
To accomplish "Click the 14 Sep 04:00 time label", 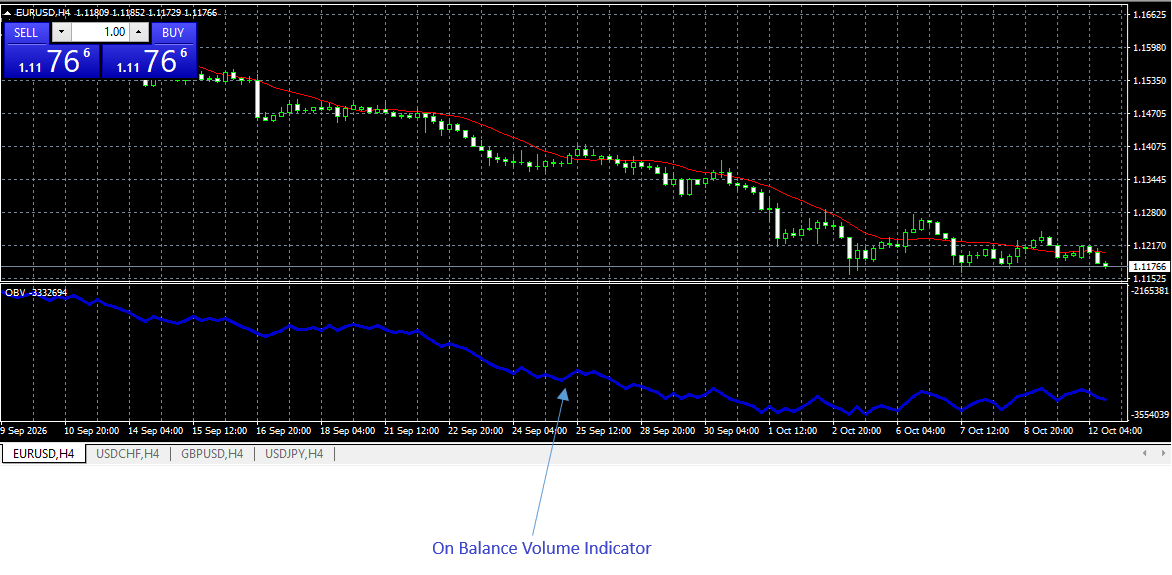I will pyautogui.click(x=155, y=431).
